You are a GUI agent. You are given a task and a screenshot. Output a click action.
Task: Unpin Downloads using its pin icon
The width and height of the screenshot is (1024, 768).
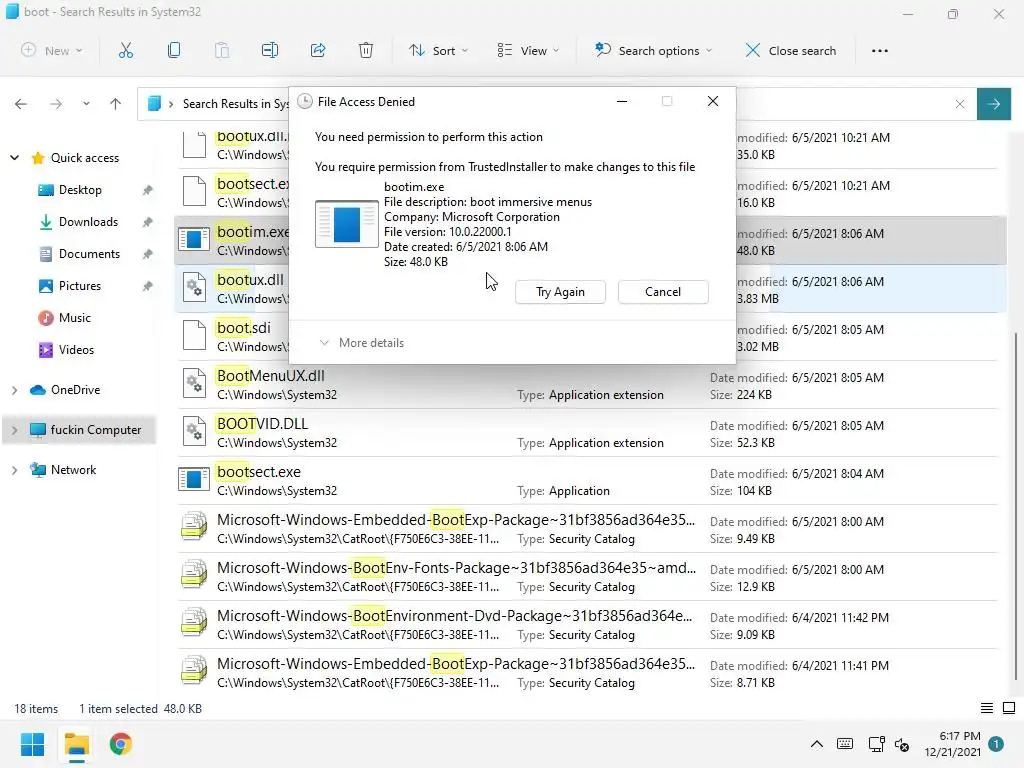[148, 222]
